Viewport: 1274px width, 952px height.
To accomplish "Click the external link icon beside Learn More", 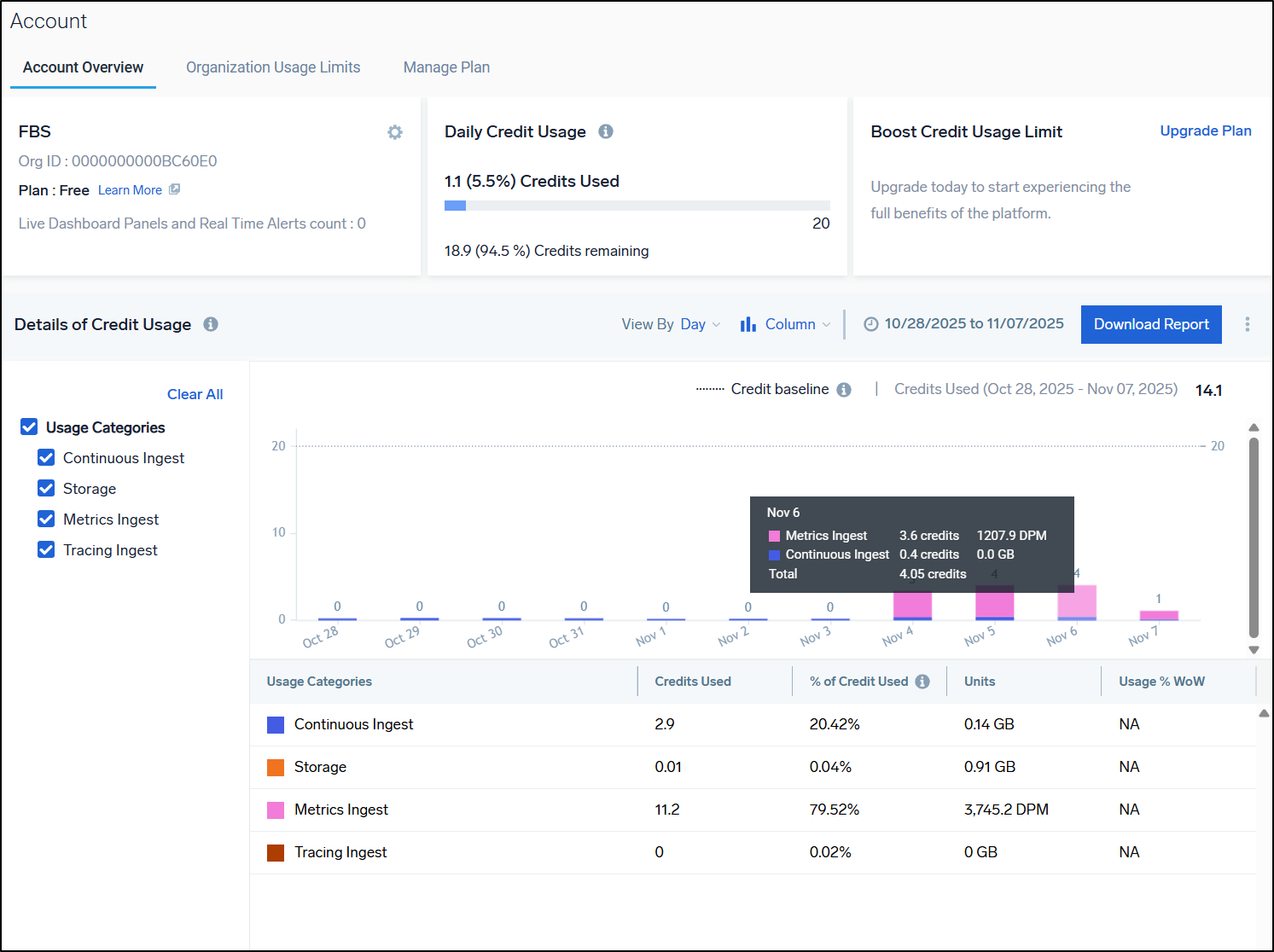I will 175,189.
